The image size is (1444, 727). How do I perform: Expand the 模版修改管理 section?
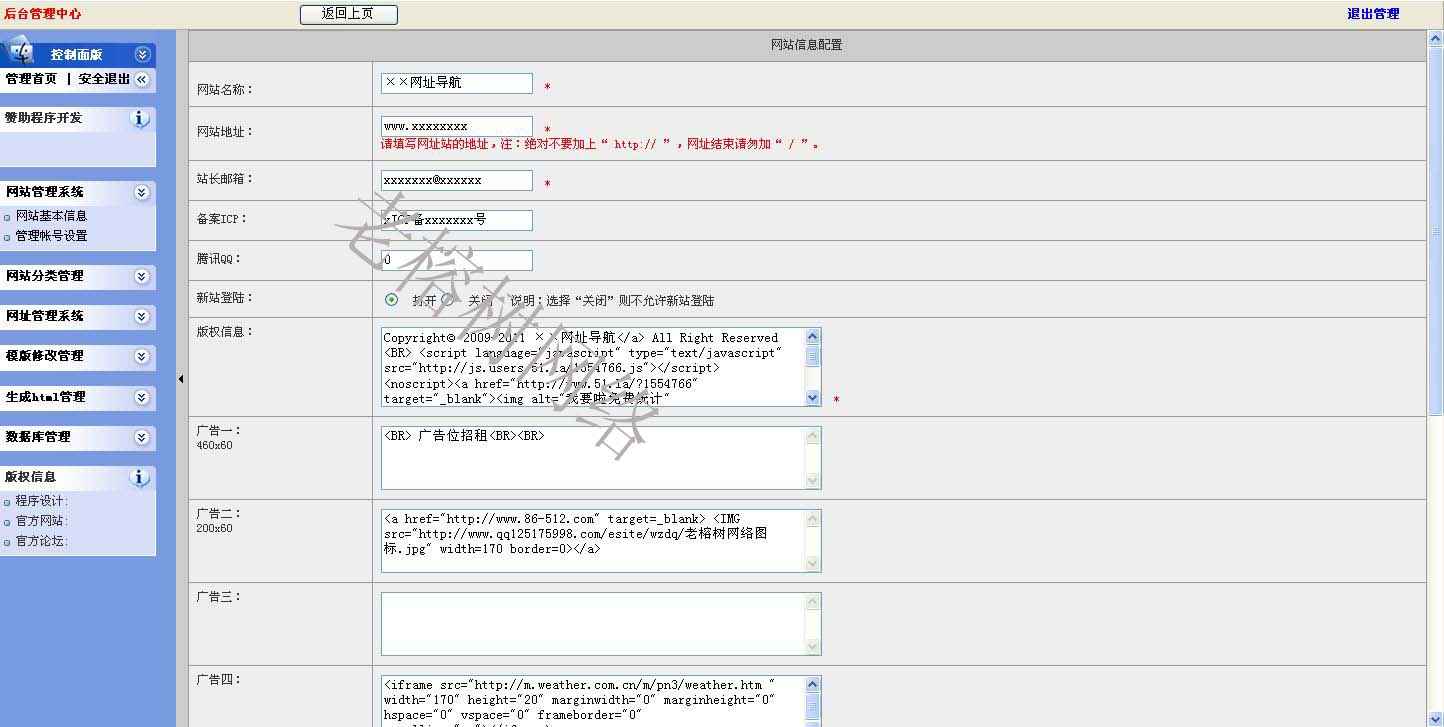click(x=142, y=356)
